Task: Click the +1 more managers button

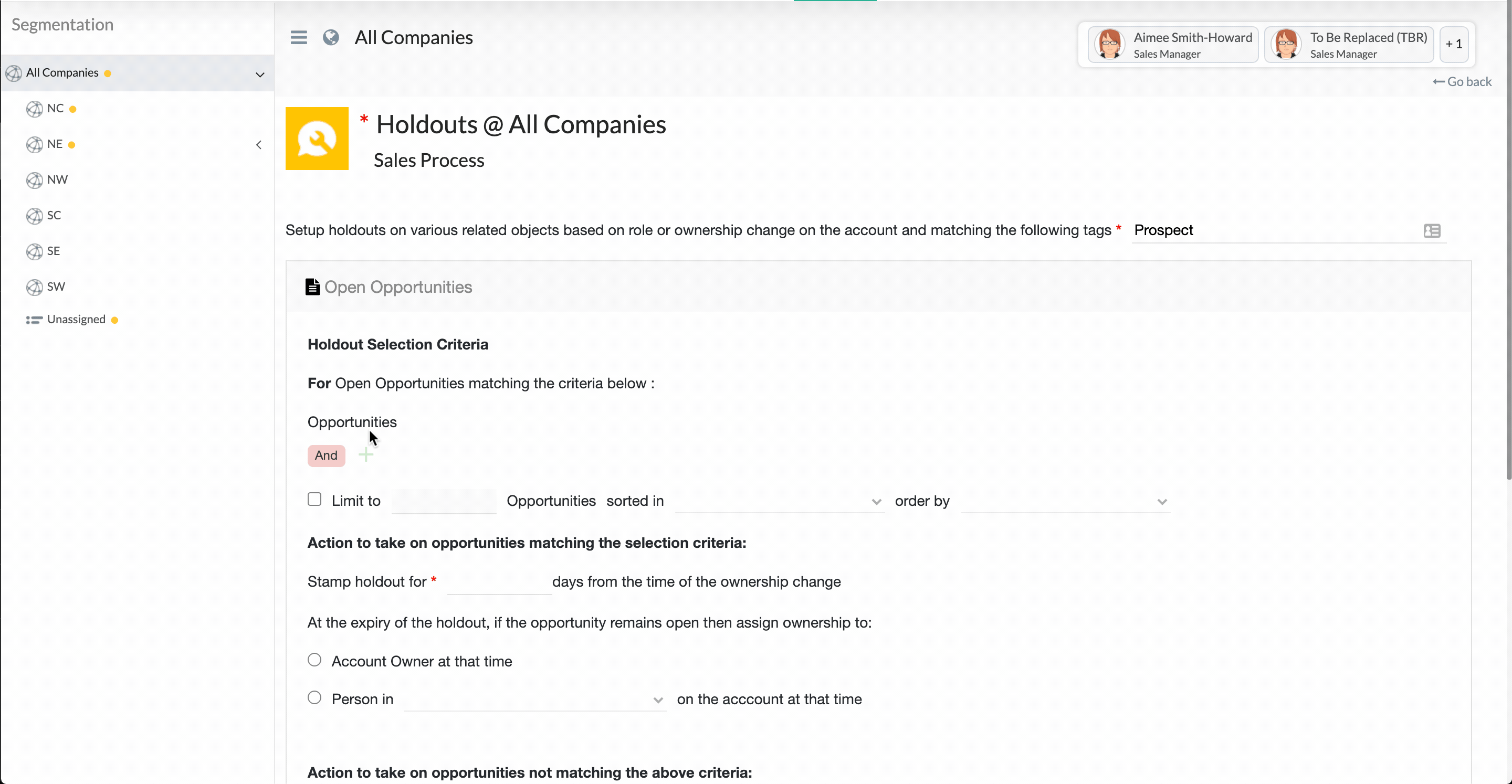Action: [1454, 44]
